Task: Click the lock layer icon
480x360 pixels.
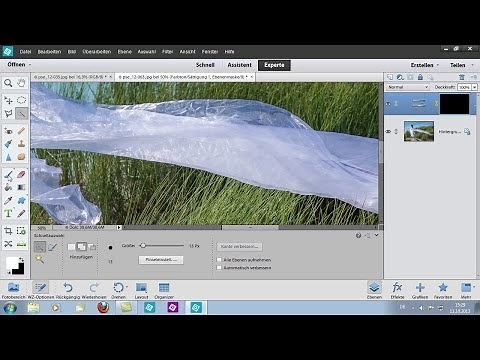Action: coord(420,77)
